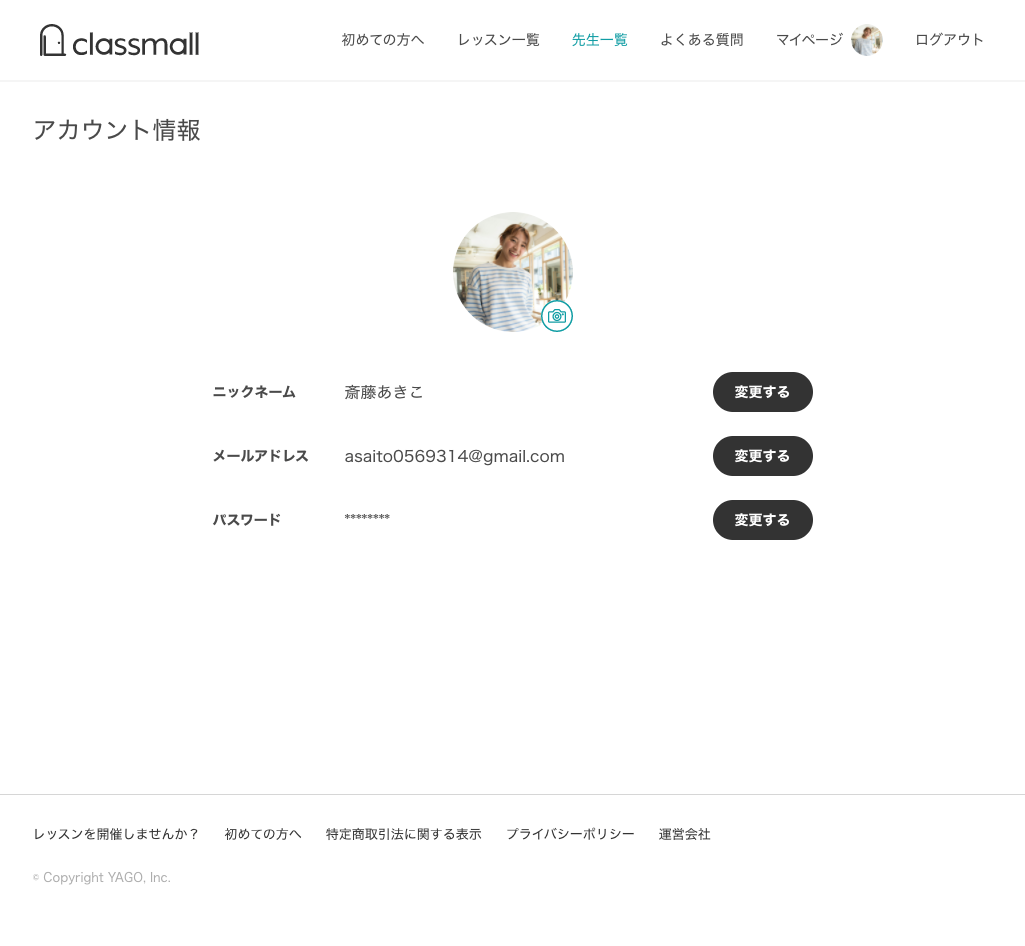Click 変更する for the パスワード row

pyautogui.click(x=762, y=520)
